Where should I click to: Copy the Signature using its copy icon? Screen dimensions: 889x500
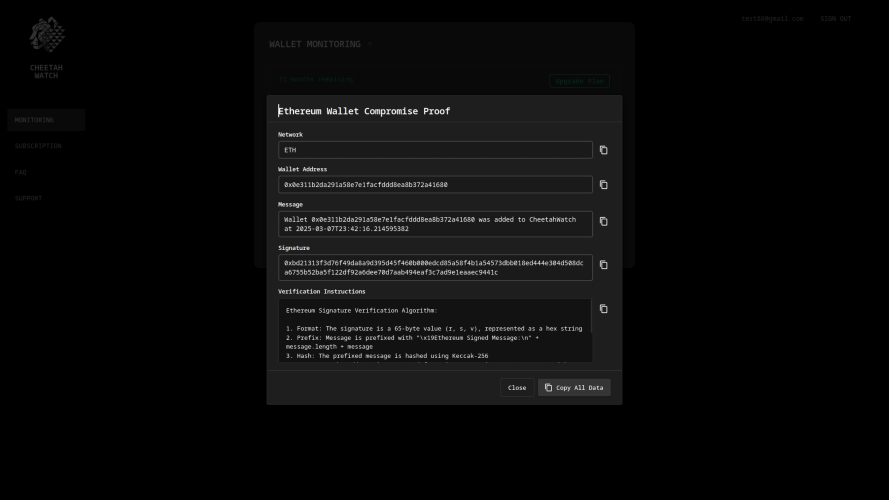click(603, 265)
